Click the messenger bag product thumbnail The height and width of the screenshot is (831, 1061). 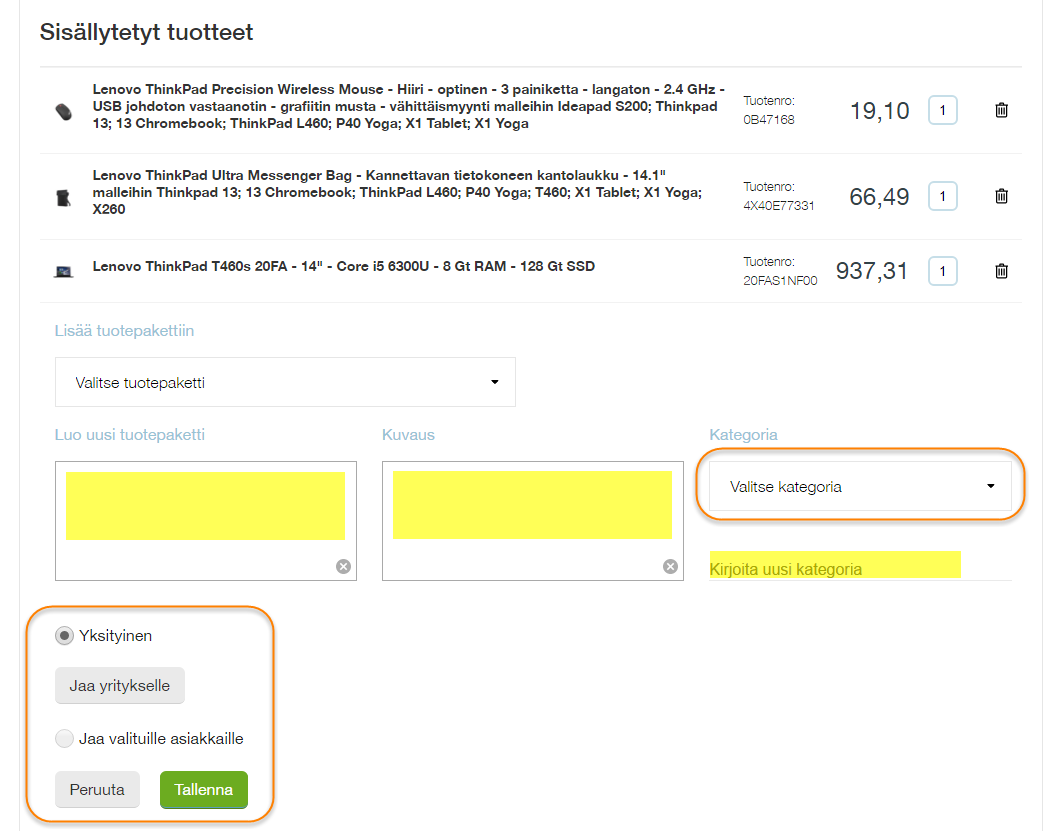(x=63, y=197)
